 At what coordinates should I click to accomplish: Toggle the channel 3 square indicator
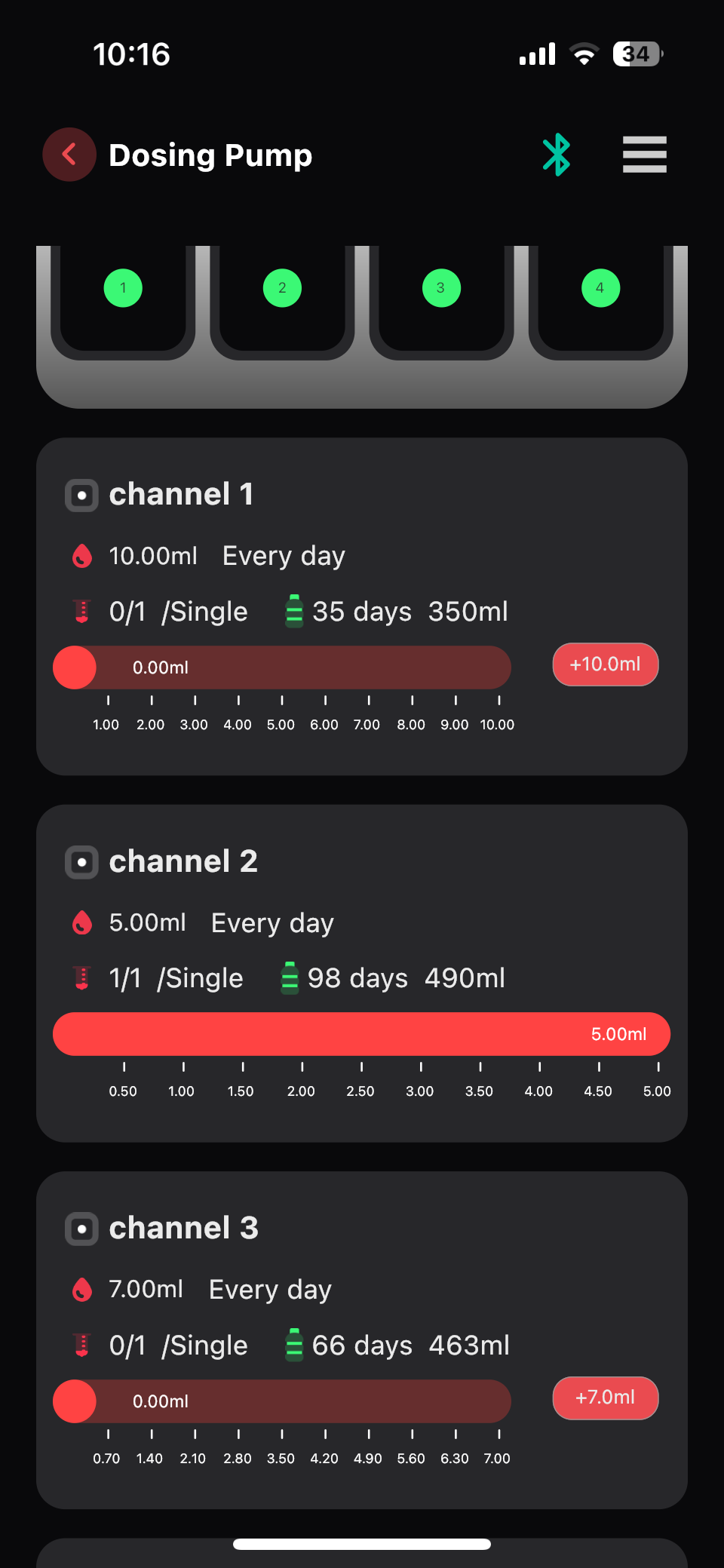click(81, 1229)
